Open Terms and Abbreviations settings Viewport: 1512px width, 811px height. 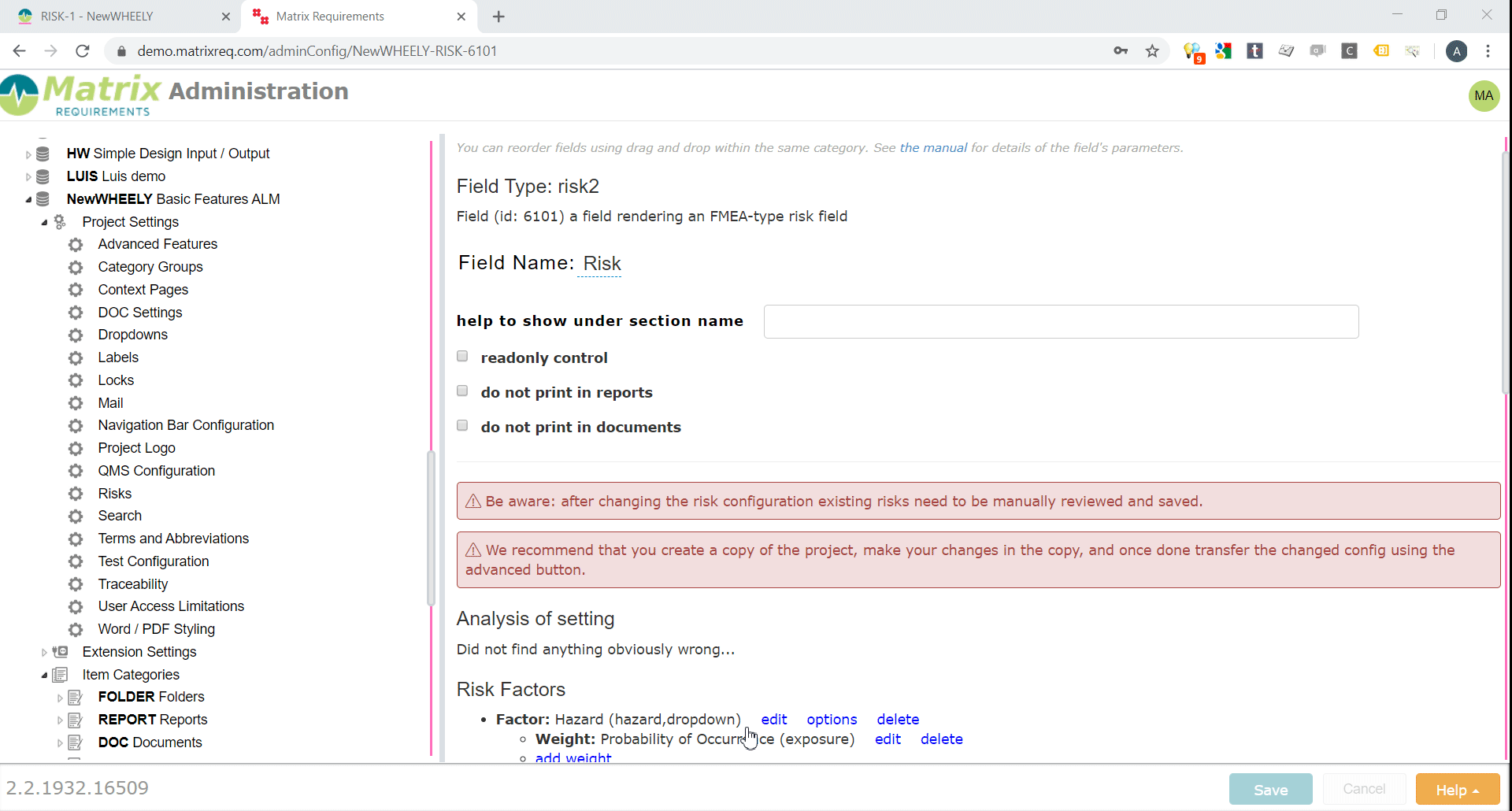click(173, 539)
